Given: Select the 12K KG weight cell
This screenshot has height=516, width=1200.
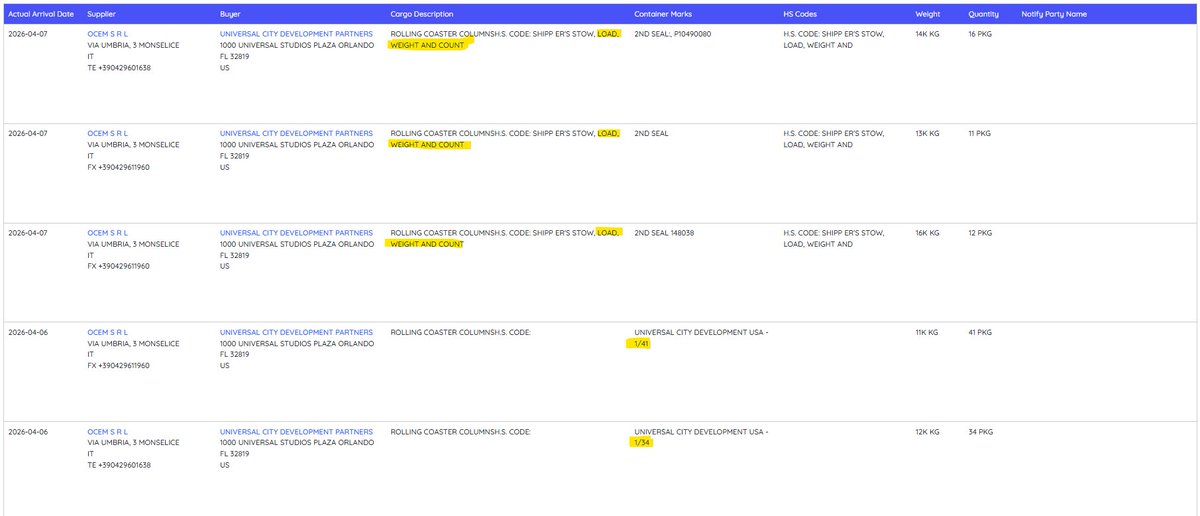Looking at the screenshot, I should pos(927,432).
